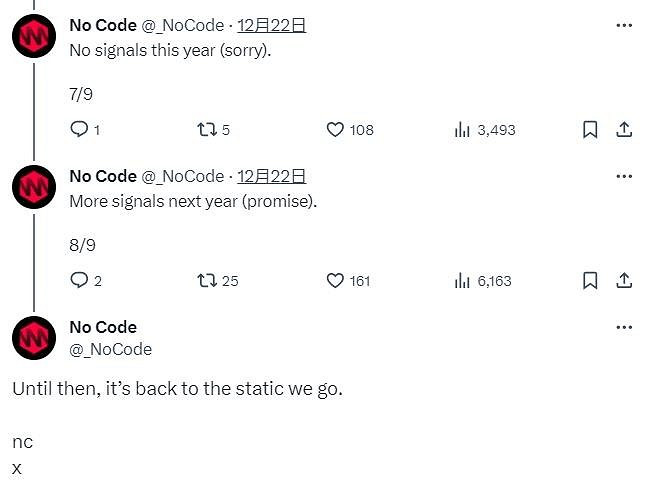The height and width of the screenshot is (489, 651).
Task: Open the date link on the 8/9 tweet
Action: click(271, 176)
